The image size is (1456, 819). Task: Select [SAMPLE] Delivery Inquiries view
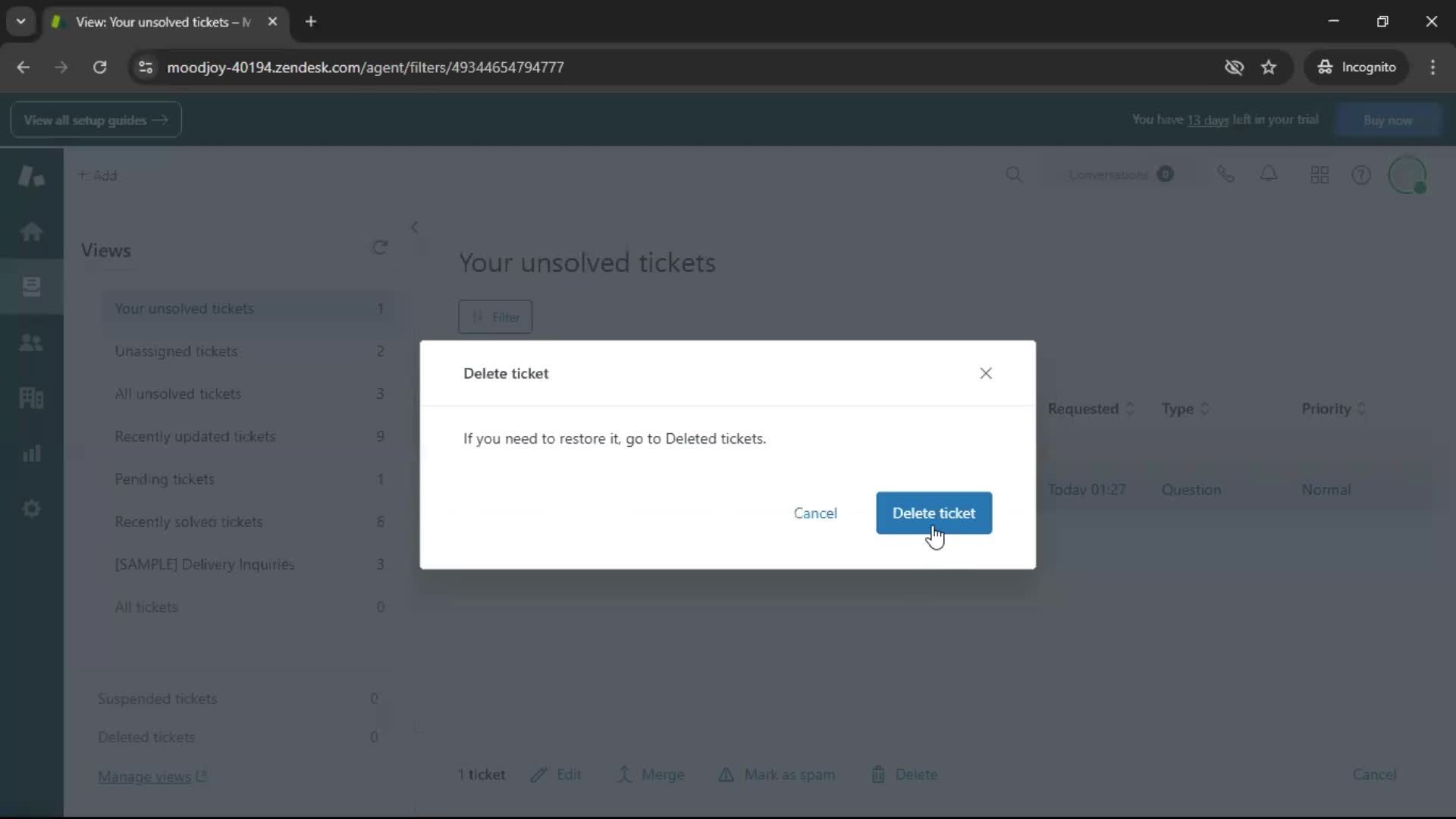pos(247,564)
